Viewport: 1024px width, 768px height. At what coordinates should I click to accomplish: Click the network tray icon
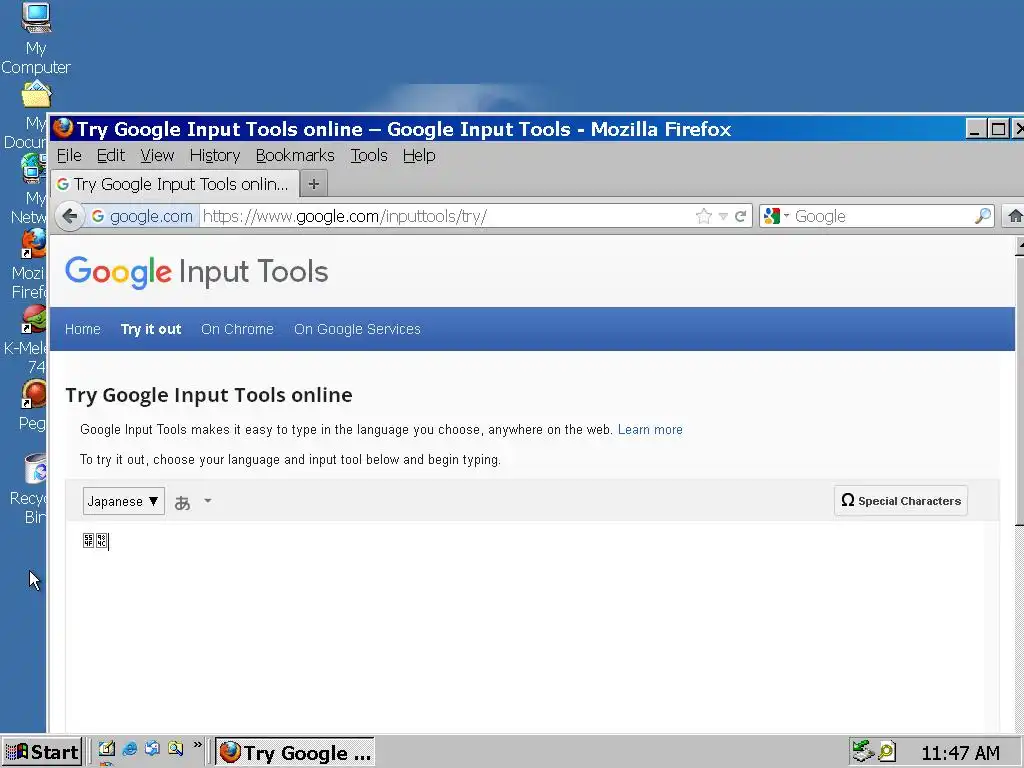click(863, 751)
